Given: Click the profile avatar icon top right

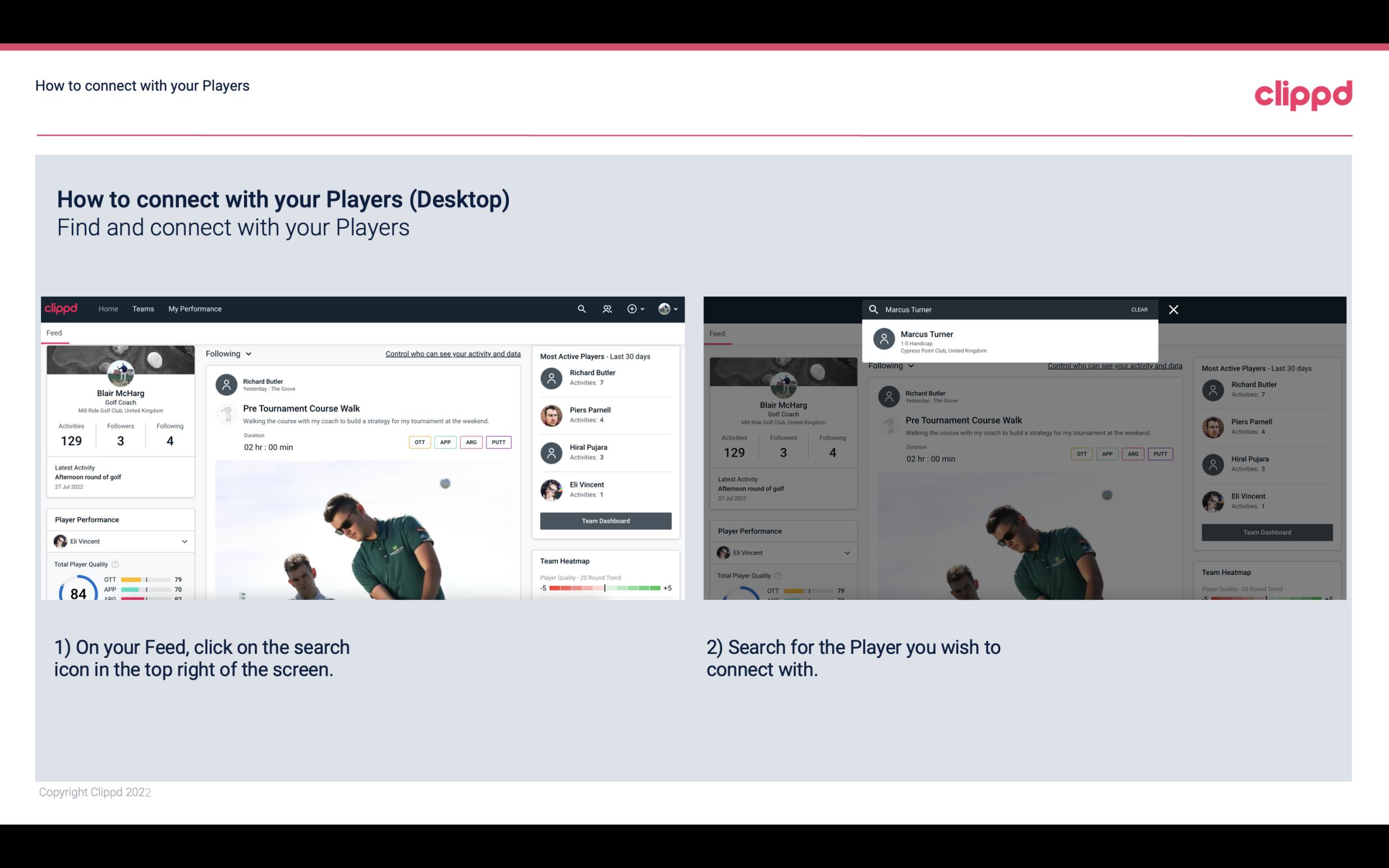Looking at the screenshot, I should click(x=665, y=308).
